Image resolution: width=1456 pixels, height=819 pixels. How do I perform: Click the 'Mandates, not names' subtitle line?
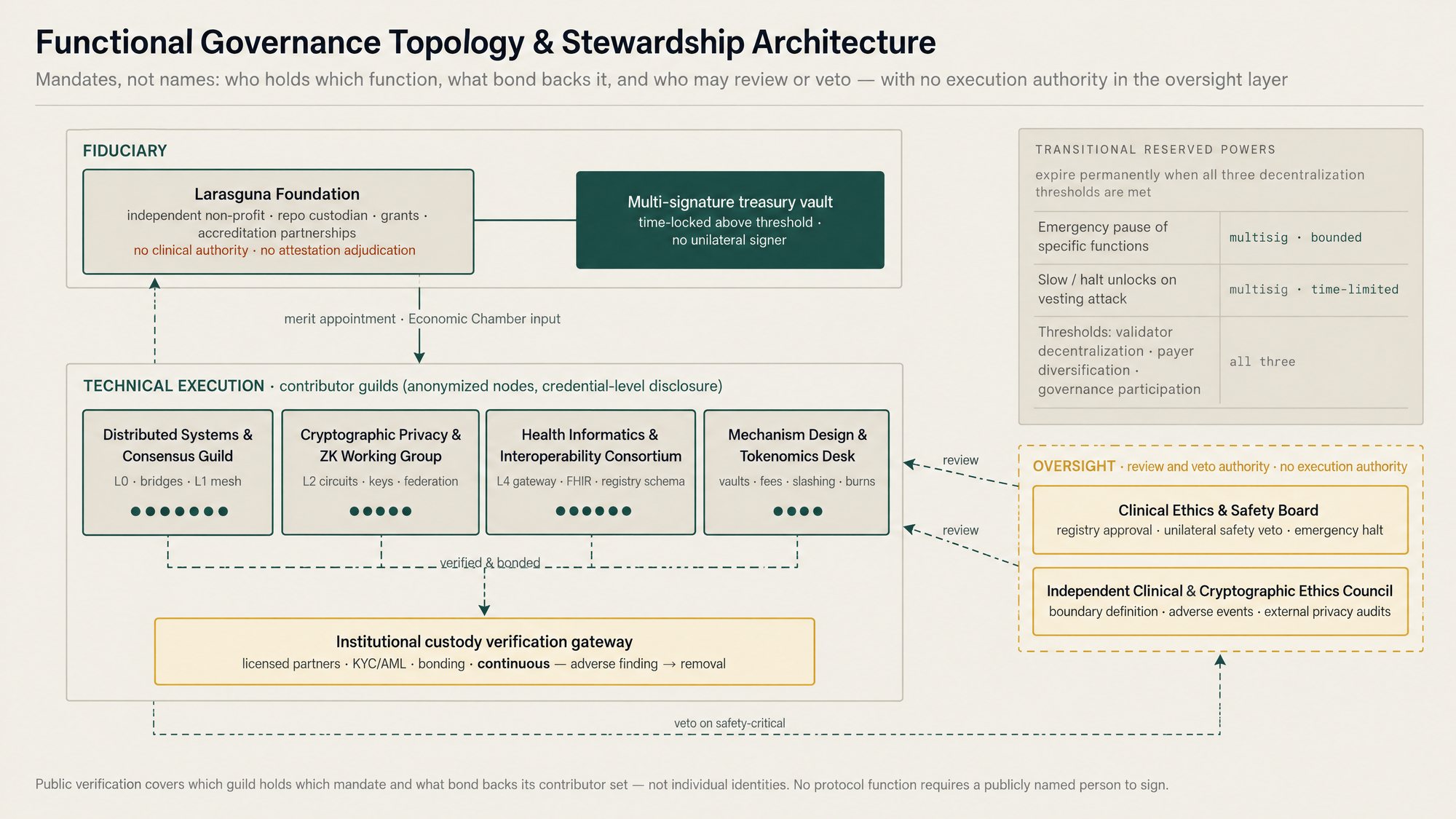(661, 79)
